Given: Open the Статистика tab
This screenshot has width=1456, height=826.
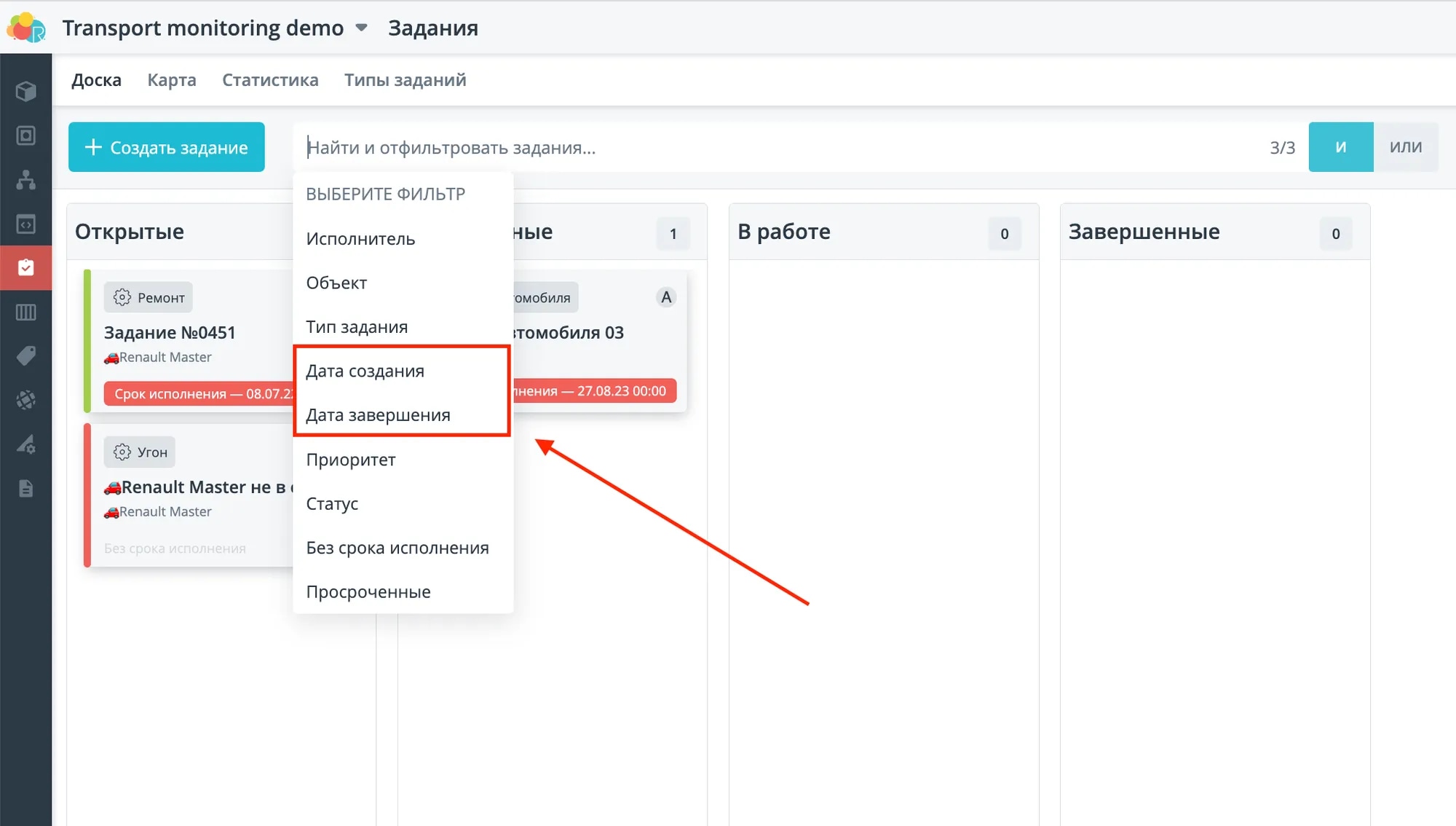Looking at the screenshot, I should tap(270, 80).
